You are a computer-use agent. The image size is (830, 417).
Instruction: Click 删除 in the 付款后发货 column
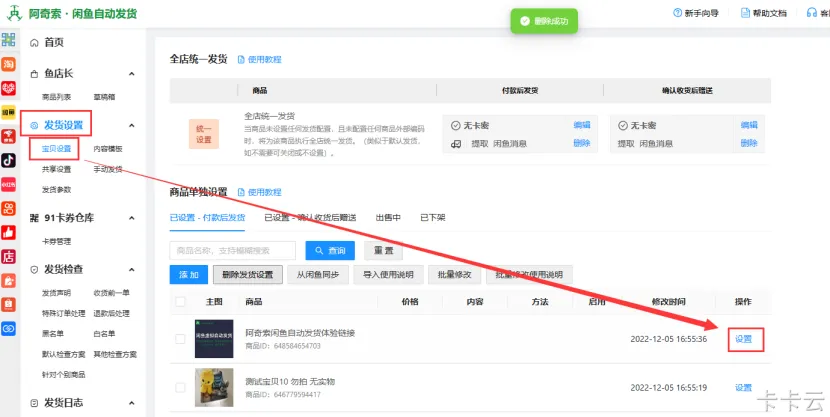(x=582, y=143)
